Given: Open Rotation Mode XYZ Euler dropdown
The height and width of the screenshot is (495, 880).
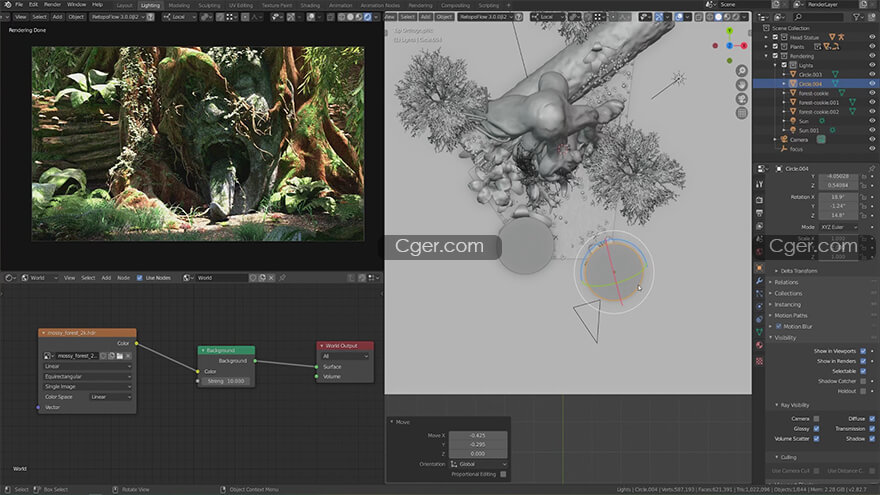Looking at the screenshot, I should pos(838,227).
